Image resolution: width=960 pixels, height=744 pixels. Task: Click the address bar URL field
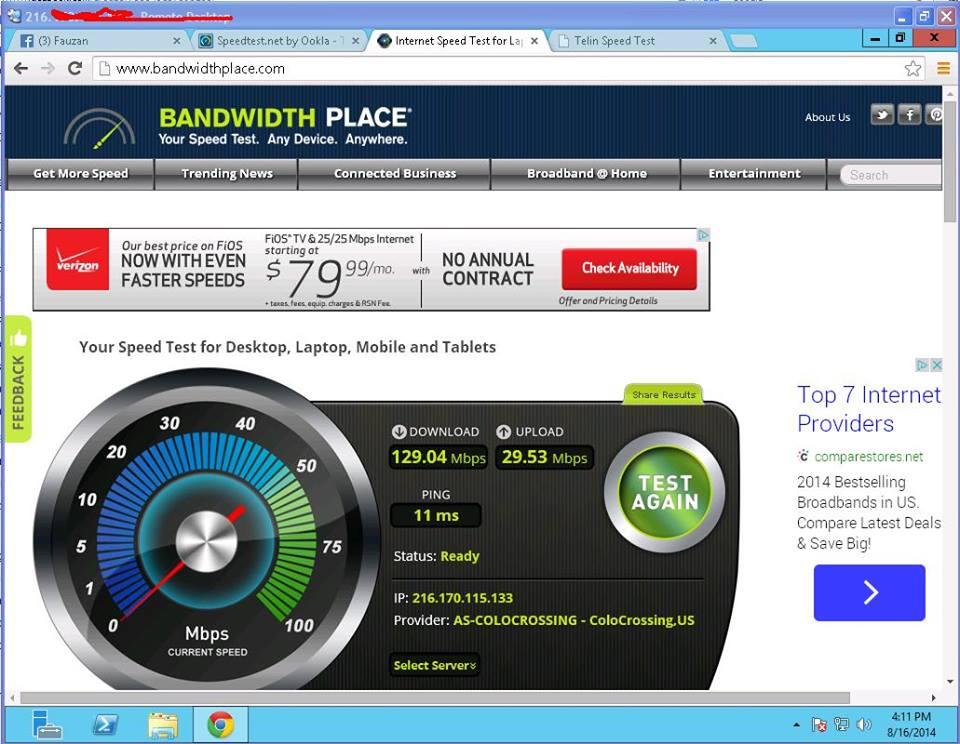501,69
